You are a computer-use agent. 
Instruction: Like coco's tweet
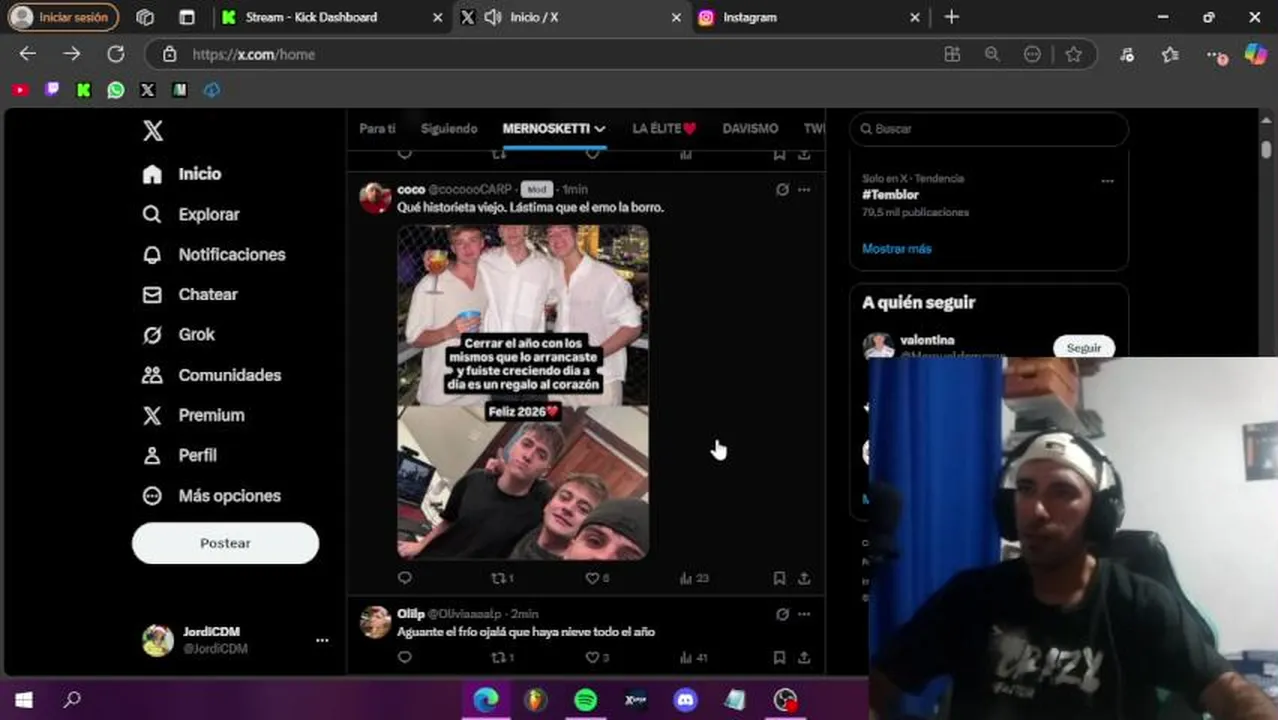tap(597, 578)
